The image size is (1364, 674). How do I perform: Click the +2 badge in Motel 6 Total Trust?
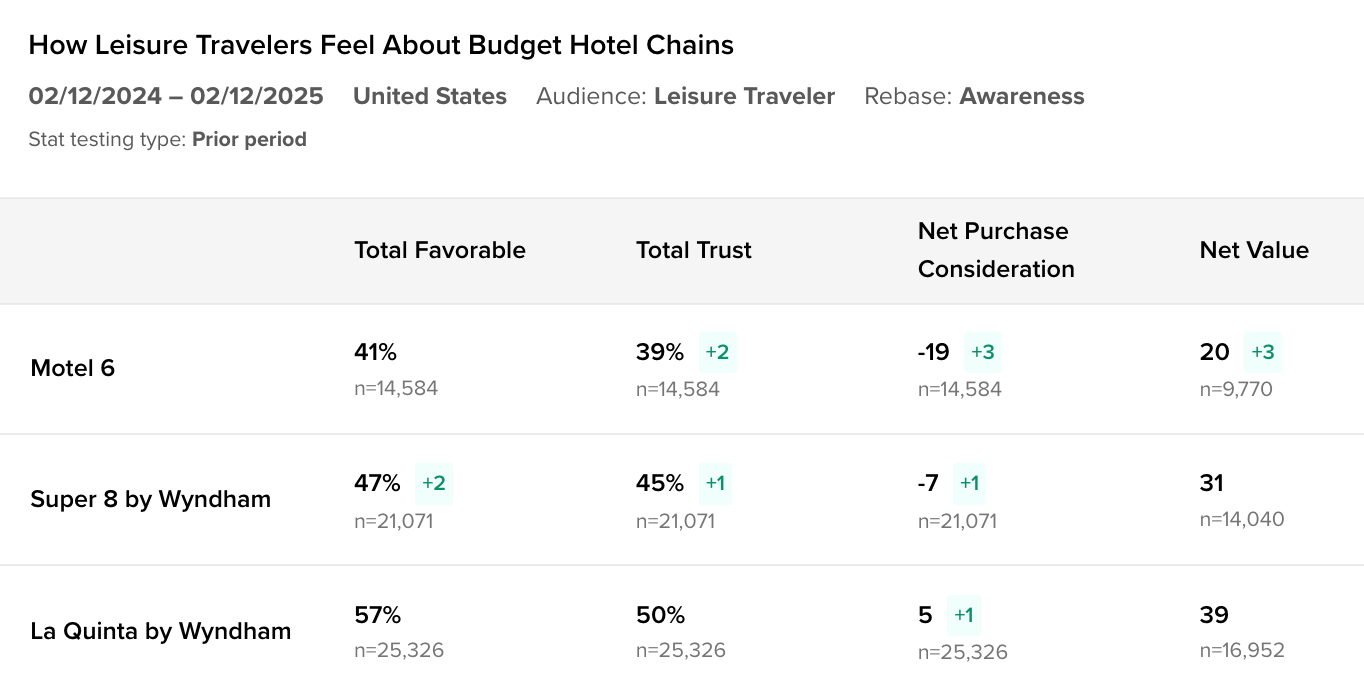[x=717, y=352]
